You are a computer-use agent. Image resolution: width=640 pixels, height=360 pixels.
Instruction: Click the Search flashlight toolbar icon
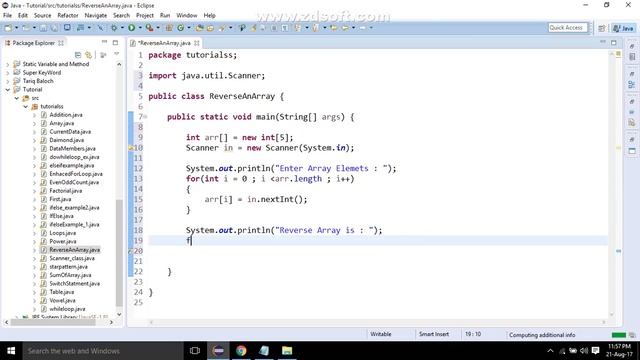click(222, 28)
